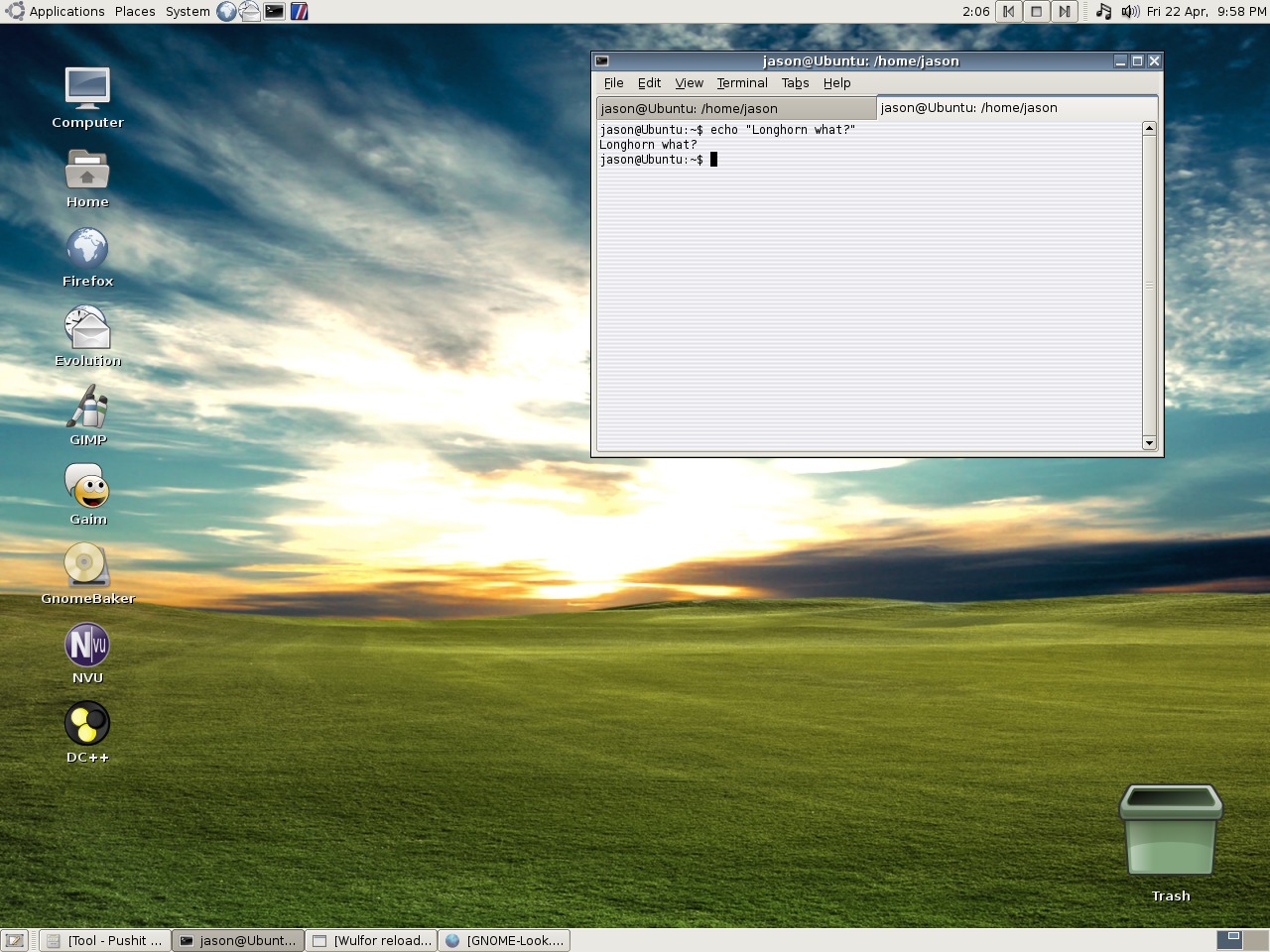This screenshot has height=952, width=1270.
Task: Click the "Longhorn what?" output line
Action: [648, 145]
